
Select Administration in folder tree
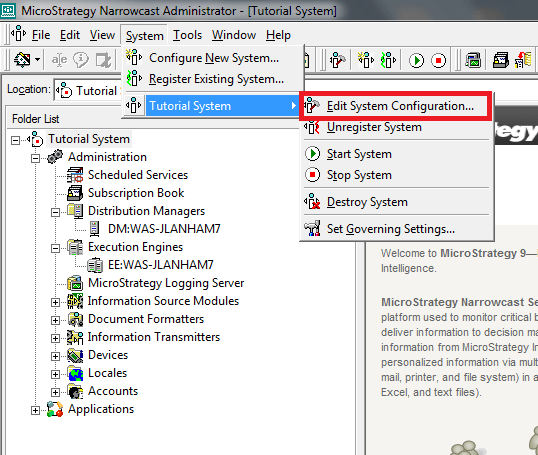[107, 157]
